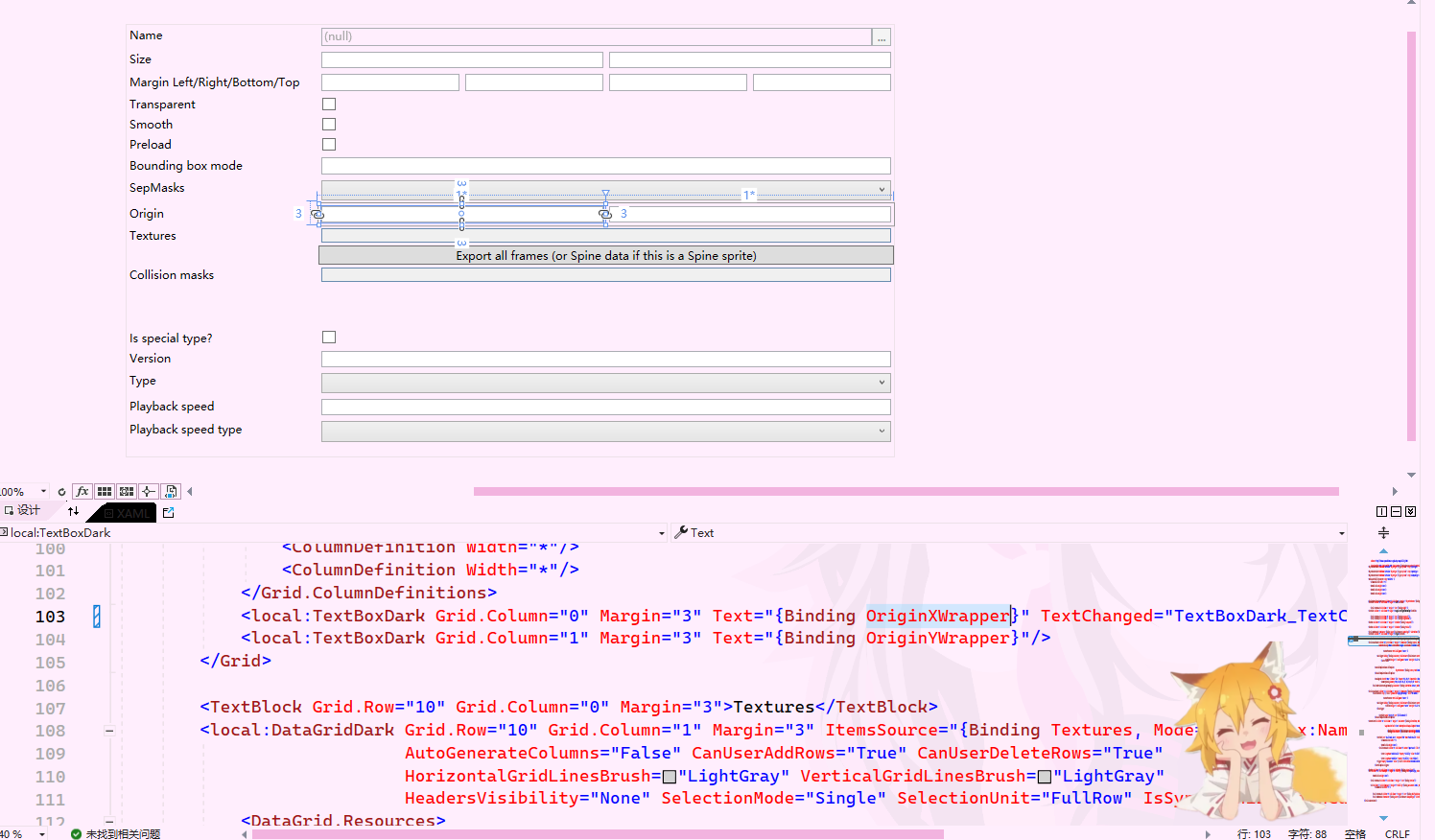Collapse the pane with the chevron icon
Screen dimensions: 1435x840
click(x=1410, y=512)
